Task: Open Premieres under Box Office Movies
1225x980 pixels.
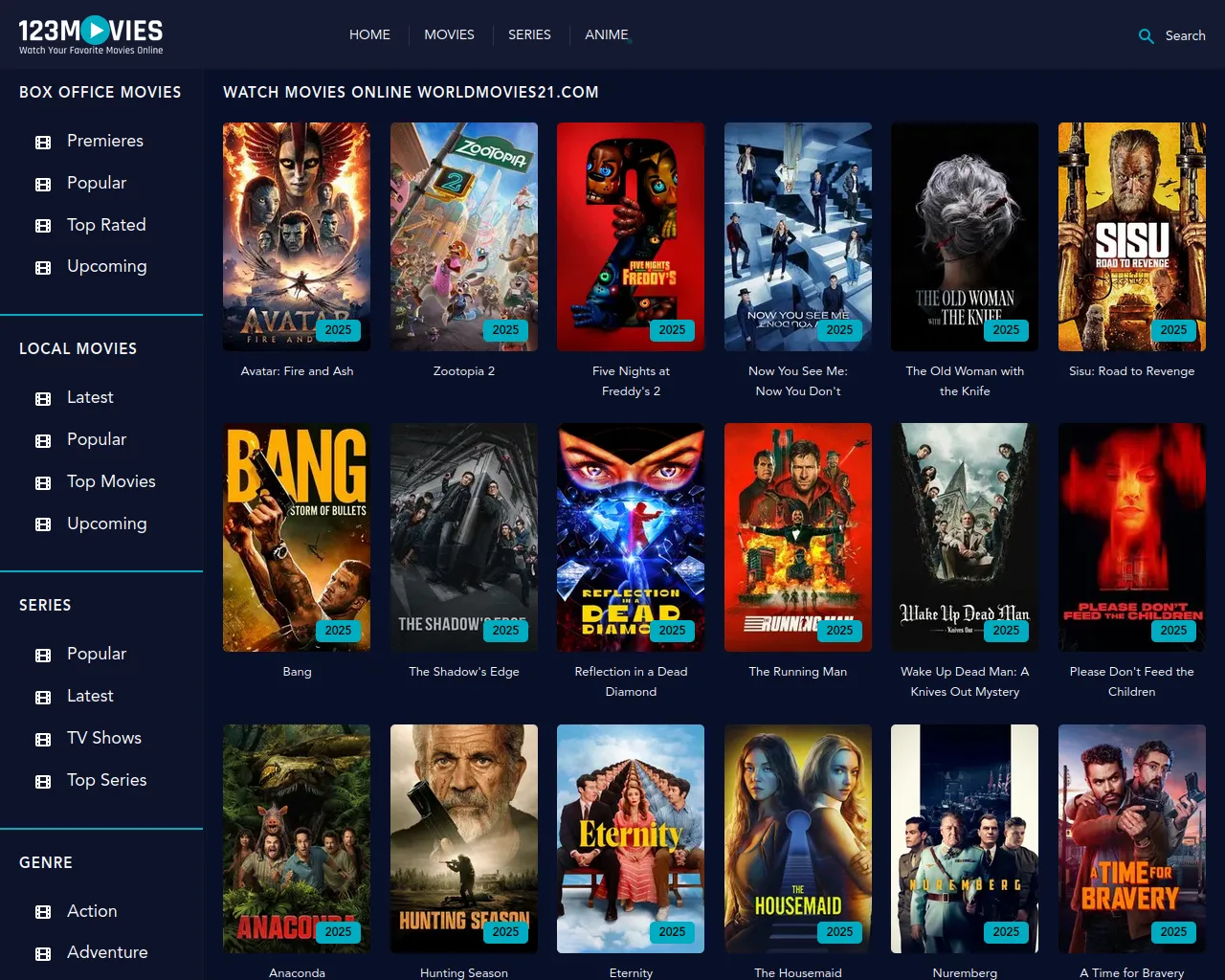Action: tap(105, 141)
